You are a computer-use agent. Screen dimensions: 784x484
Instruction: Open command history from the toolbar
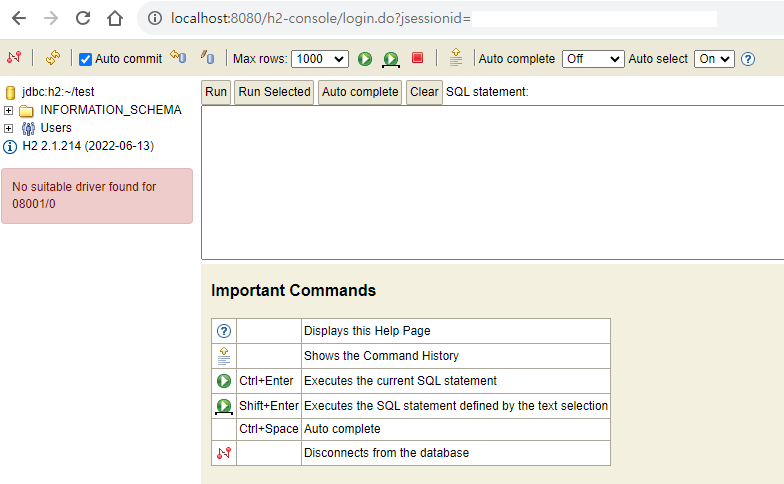click(456, 57)
